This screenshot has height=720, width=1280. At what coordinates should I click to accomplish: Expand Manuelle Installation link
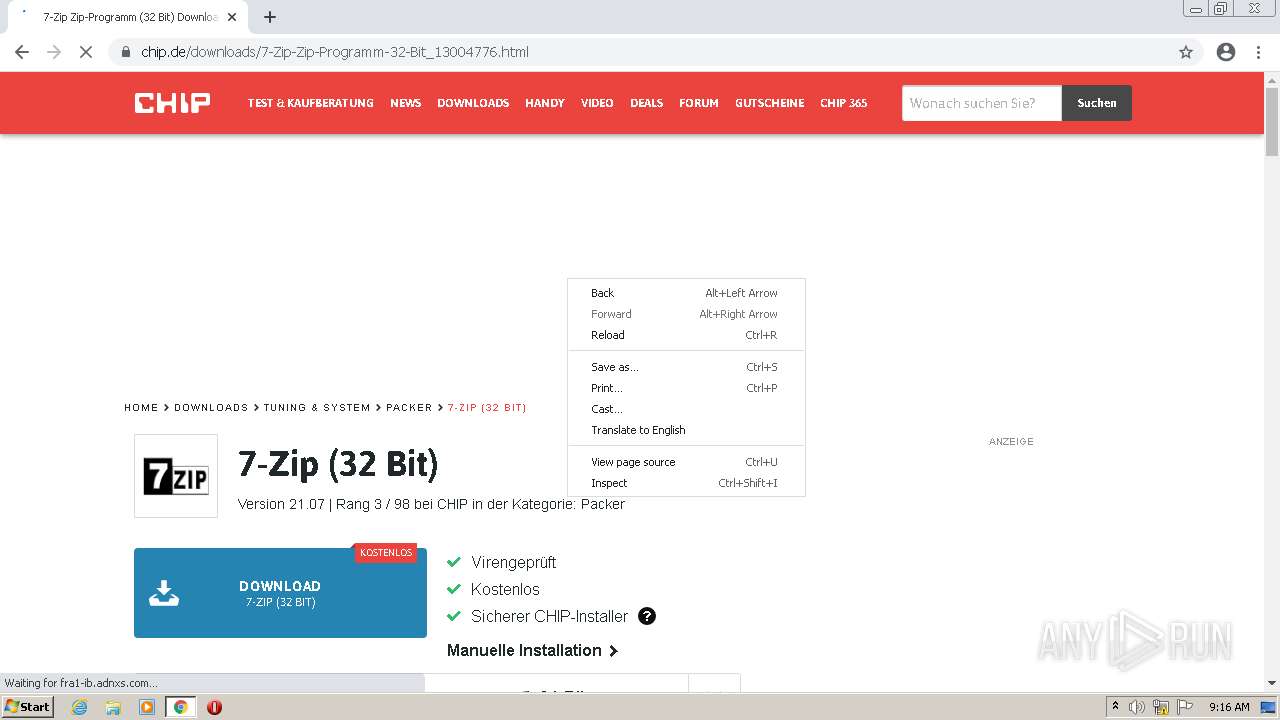coord(532,650)
